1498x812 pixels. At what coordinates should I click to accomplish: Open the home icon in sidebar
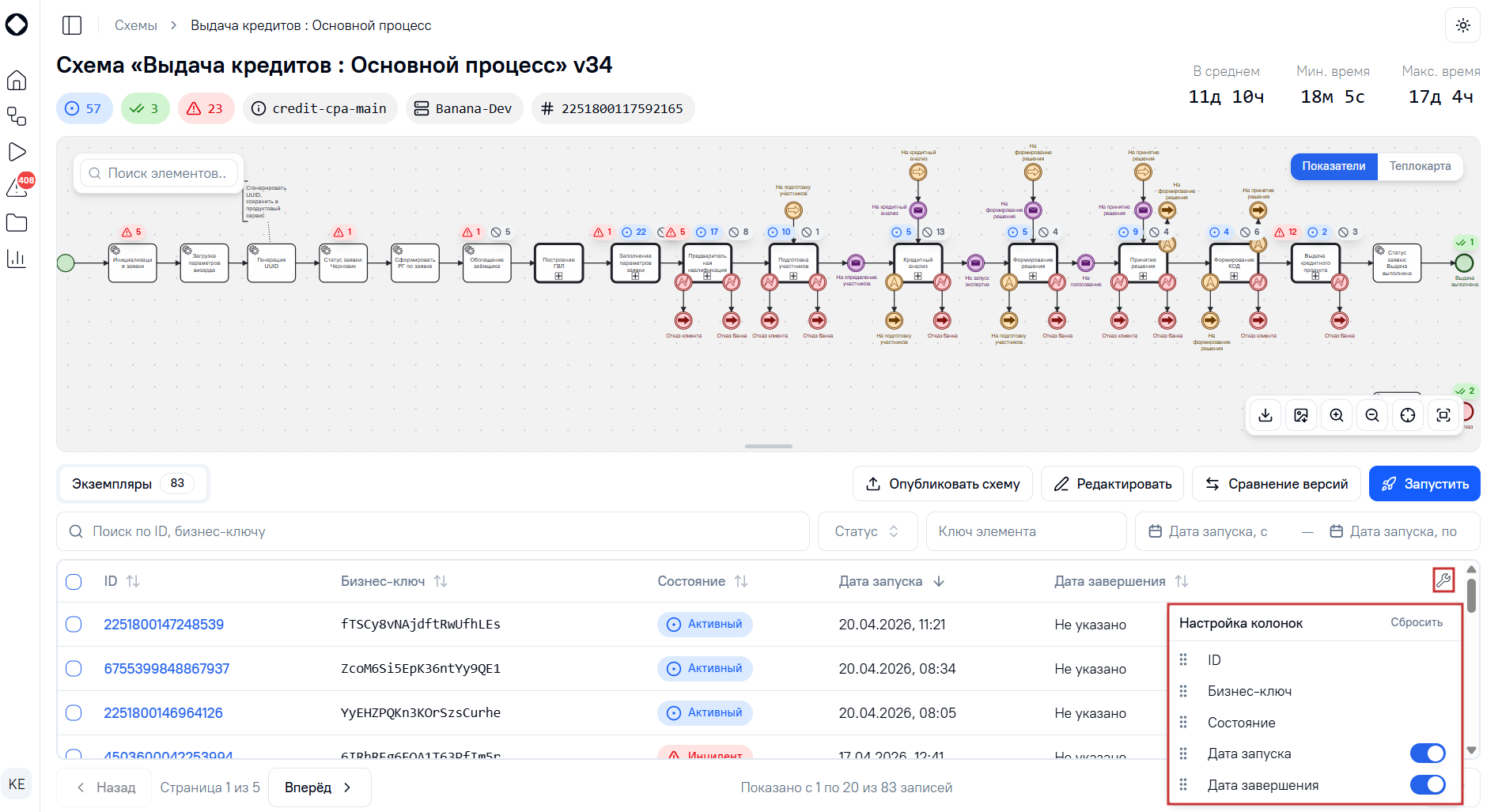point(17,81)
